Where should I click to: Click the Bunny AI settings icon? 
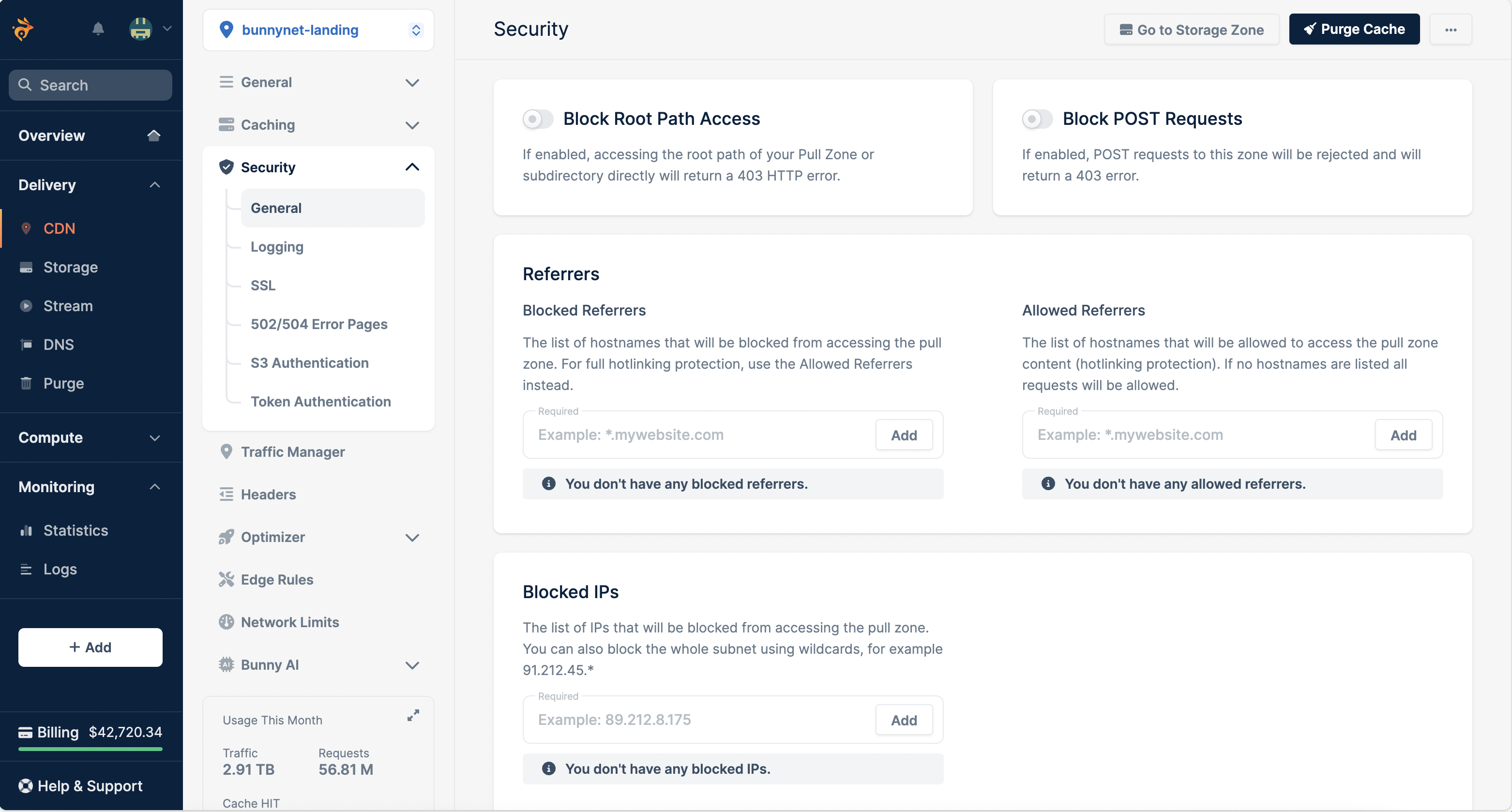(x=225, y=664)
